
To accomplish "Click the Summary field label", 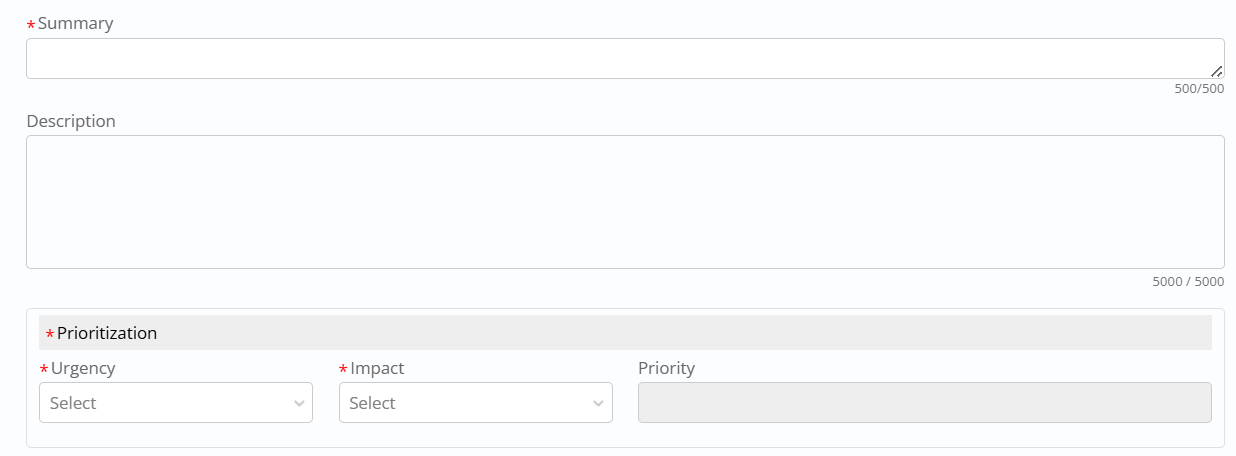I will point(75,23).
